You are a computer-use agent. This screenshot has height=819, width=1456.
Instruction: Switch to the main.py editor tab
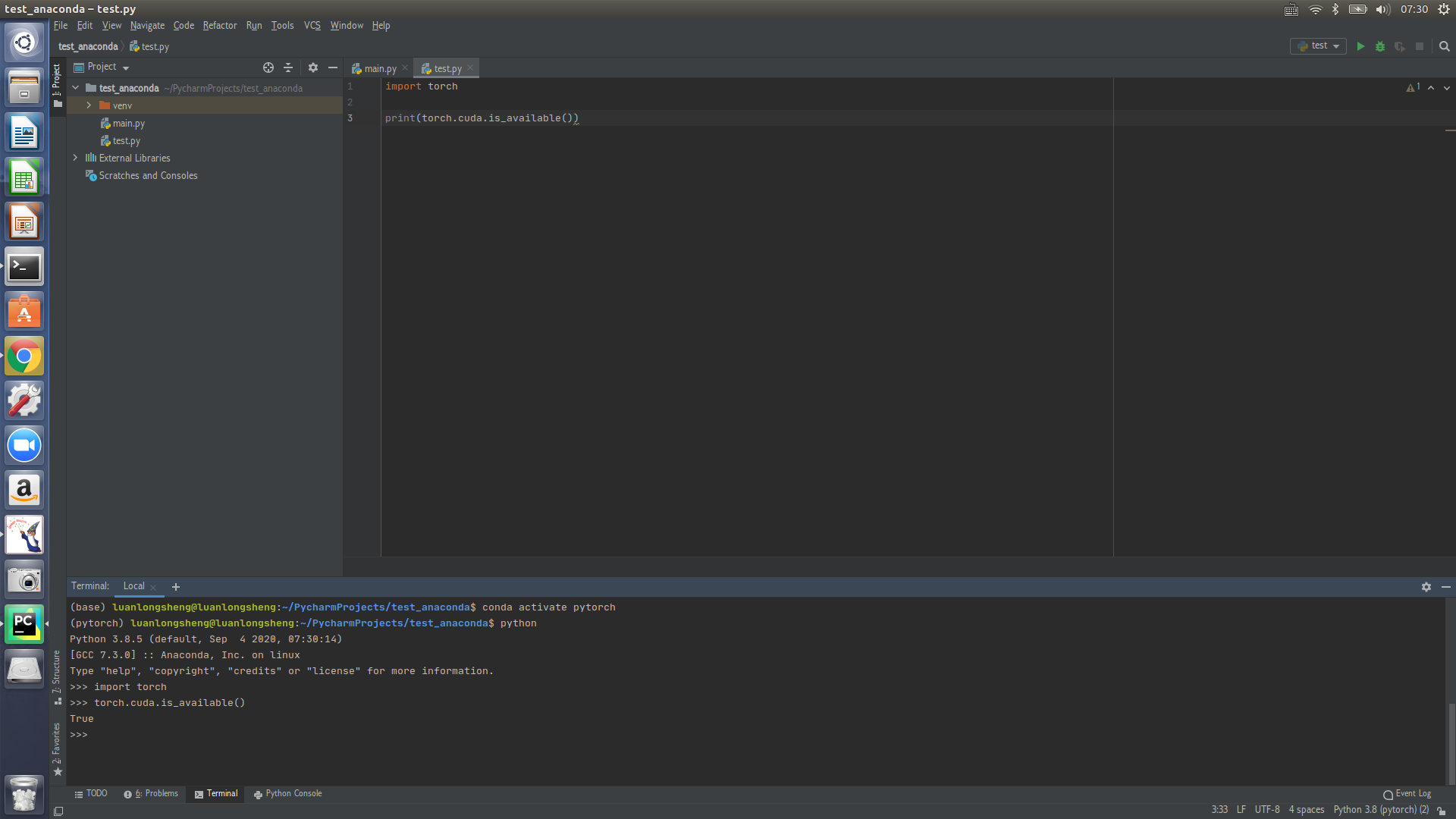[379, 68]
